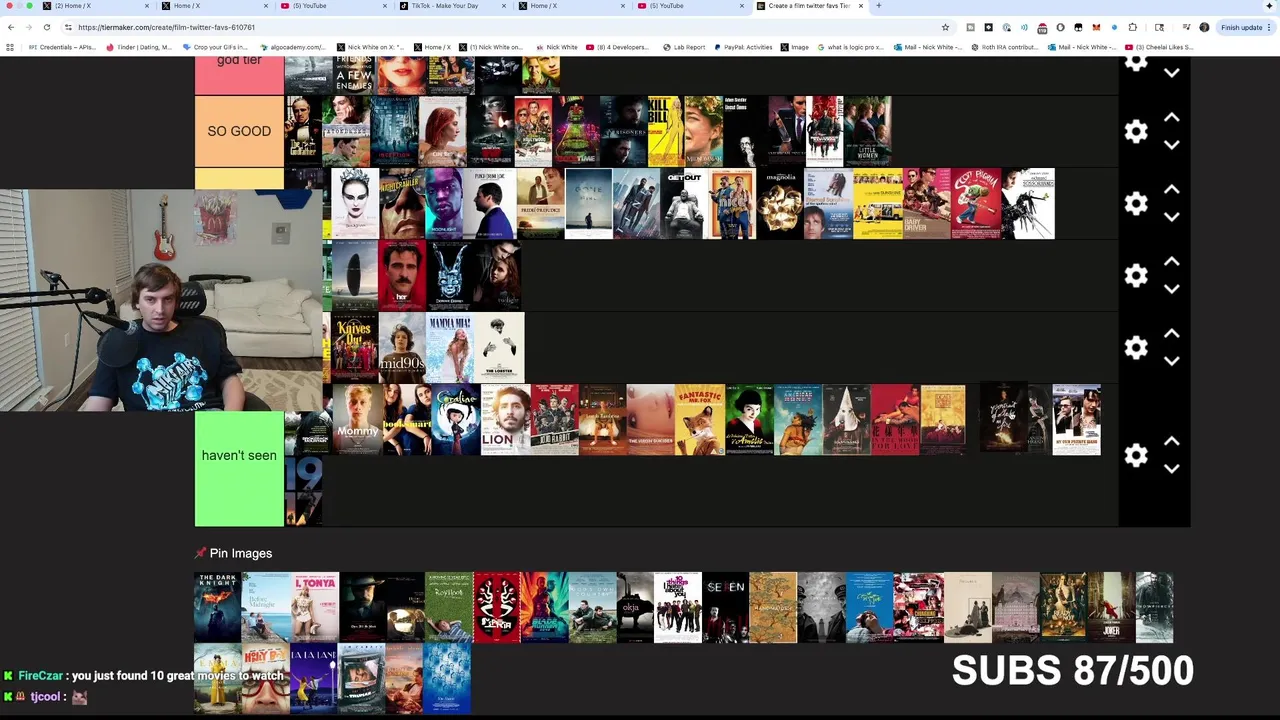Select the Lion poster
This screenshot has width=1280, height=720.
coord(505,419)
